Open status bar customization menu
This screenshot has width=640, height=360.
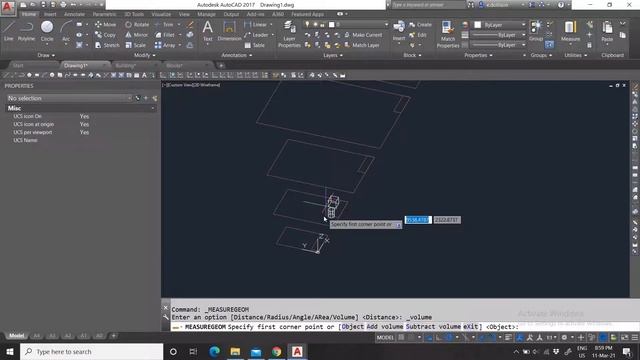(635, 338)
